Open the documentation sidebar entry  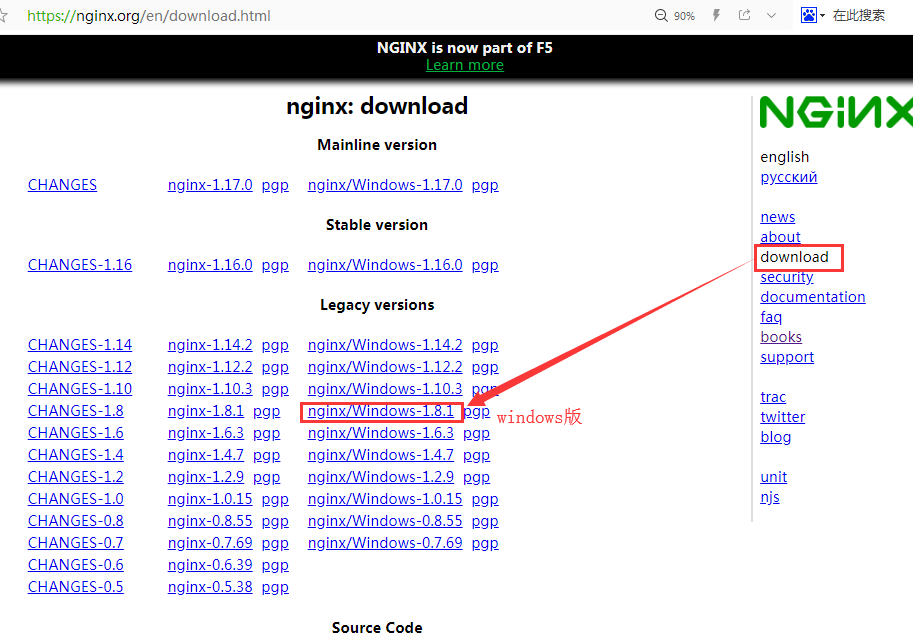tap(812, 296)
